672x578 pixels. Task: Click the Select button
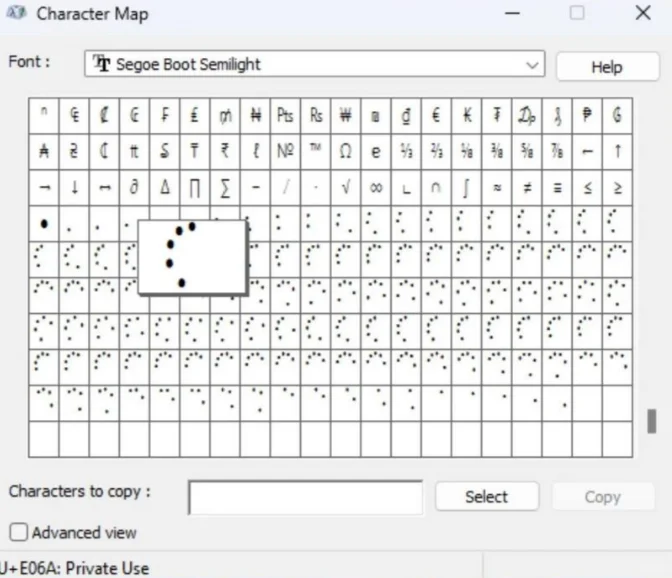point(487,497)
